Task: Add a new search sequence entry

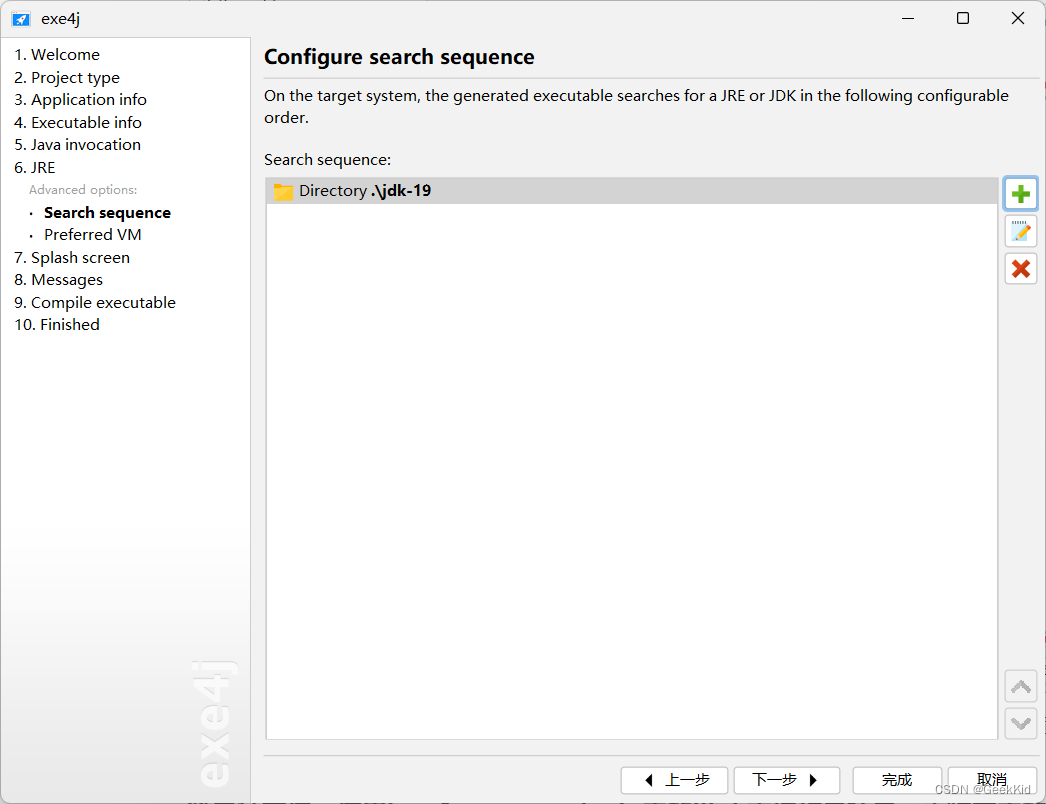Action: pyautogui.click(x=1020, y=194)
